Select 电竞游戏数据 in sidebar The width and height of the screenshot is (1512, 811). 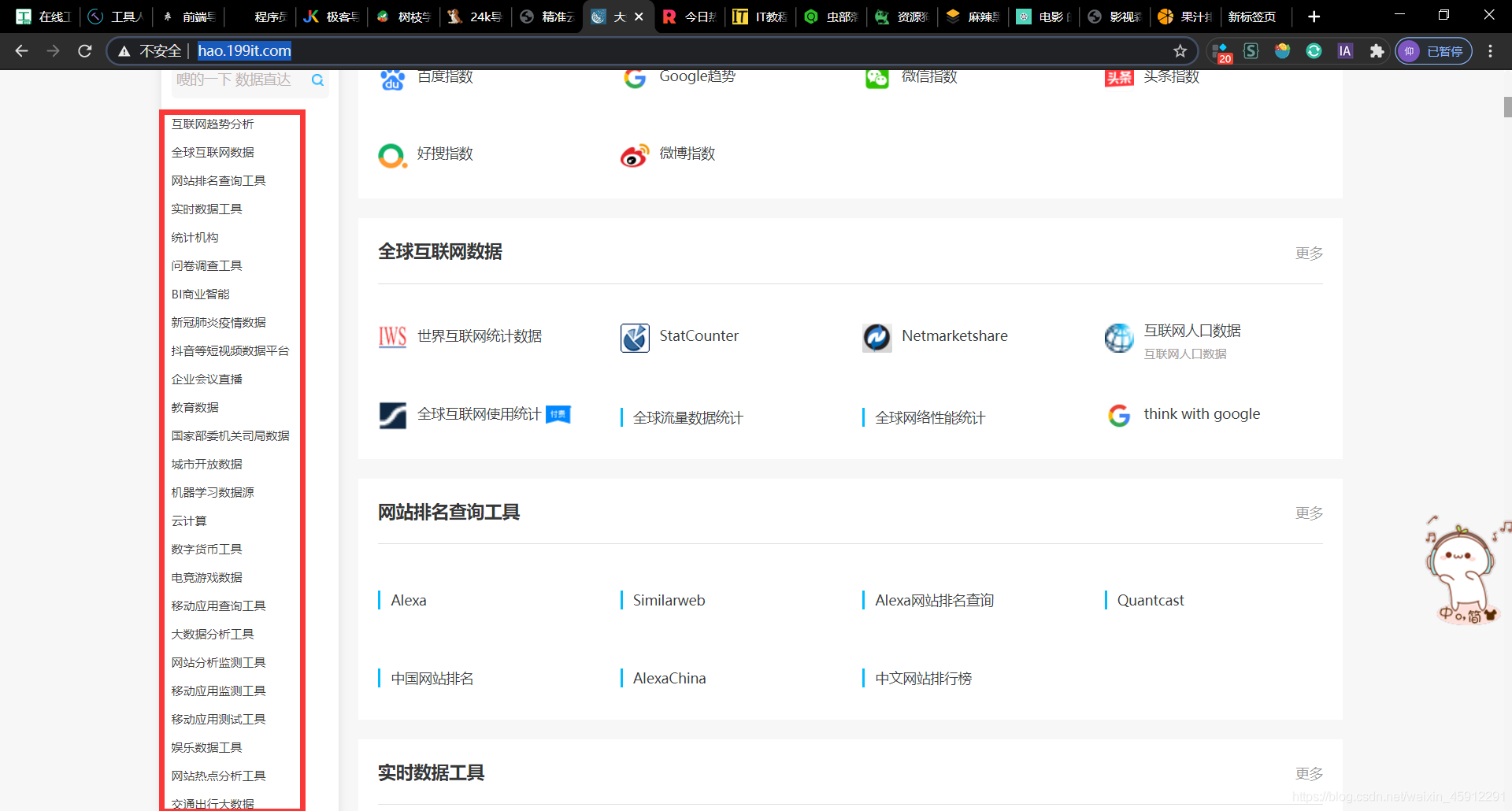pos(206,578)
